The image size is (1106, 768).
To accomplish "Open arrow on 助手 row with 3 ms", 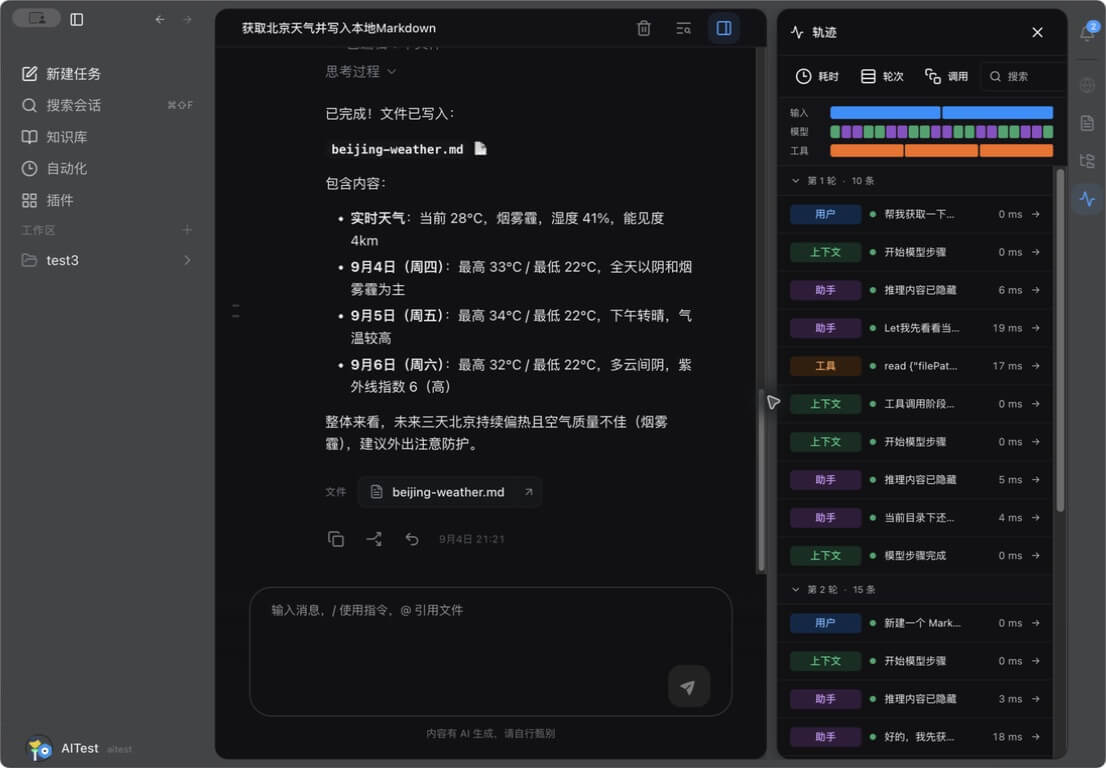I will coord(1035,699).
